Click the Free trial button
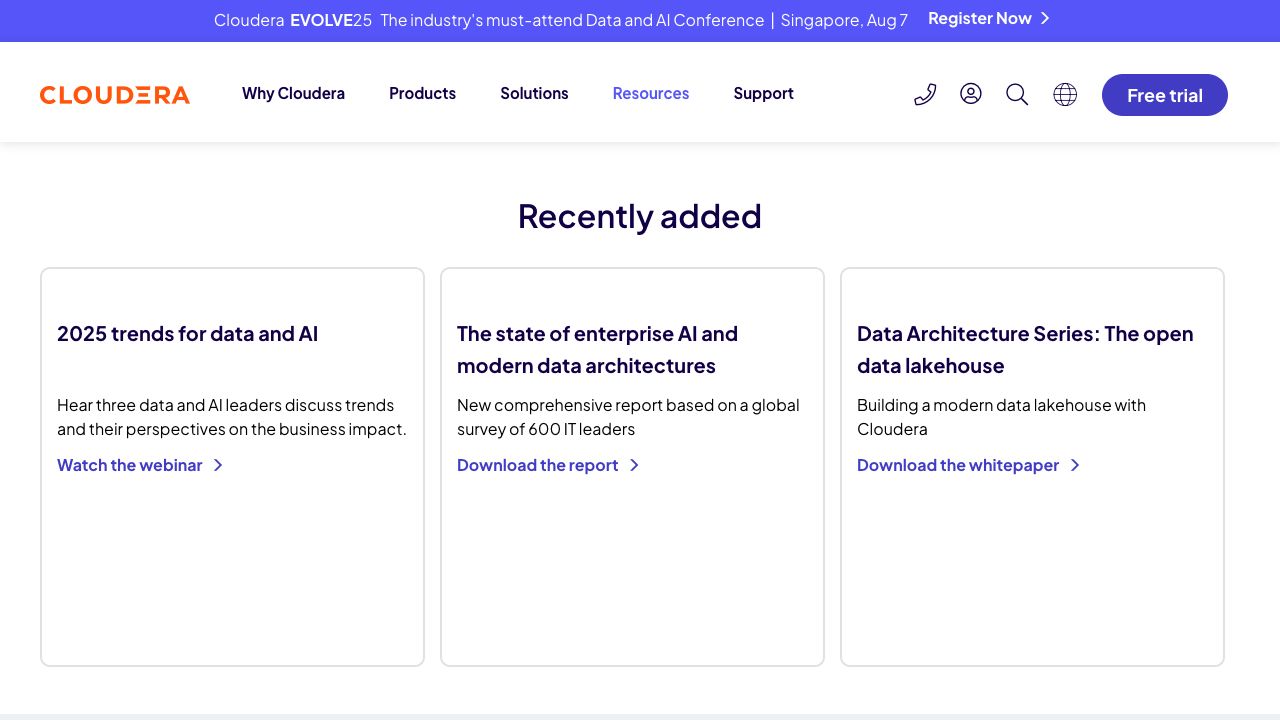The image size is (1280, 720). coord(1164,95)
